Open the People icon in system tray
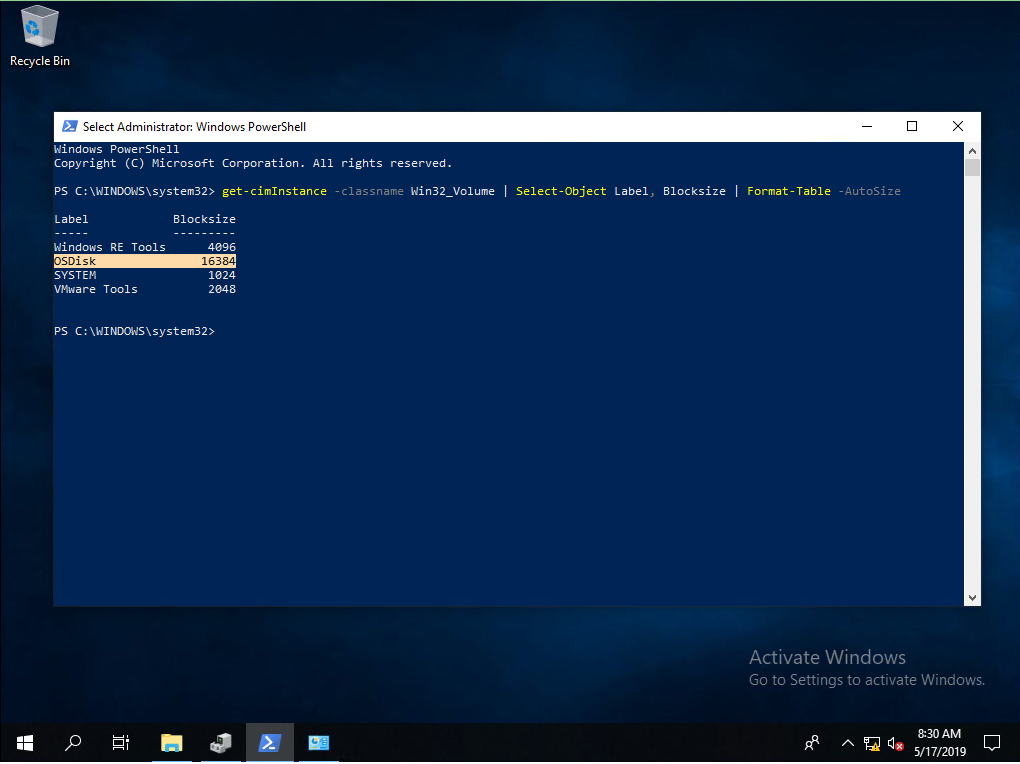The height and width of the screenshot is (764, 1020). (812, 743)
